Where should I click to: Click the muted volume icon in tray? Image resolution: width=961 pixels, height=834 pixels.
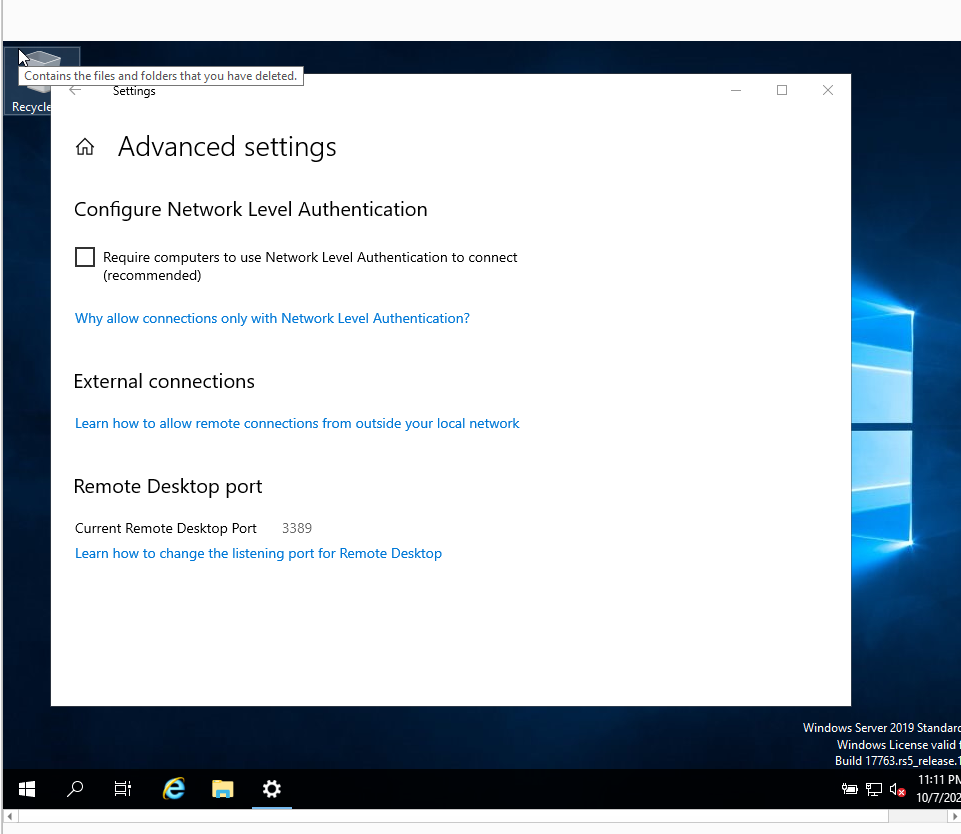pos(897,790)
